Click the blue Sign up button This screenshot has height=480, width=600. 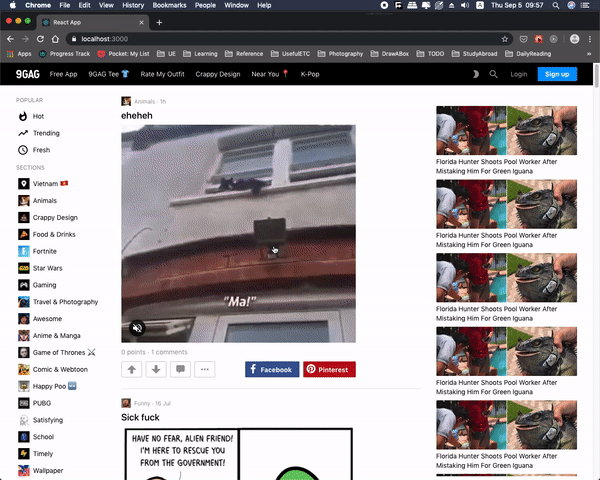click(x=557, y=74)
